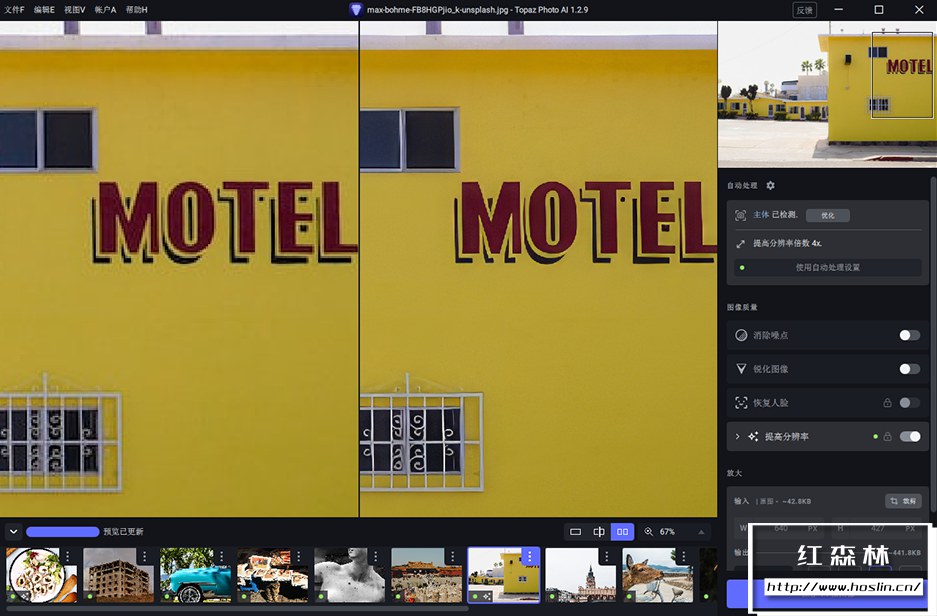Click the zoom magnifier icon

648,531
